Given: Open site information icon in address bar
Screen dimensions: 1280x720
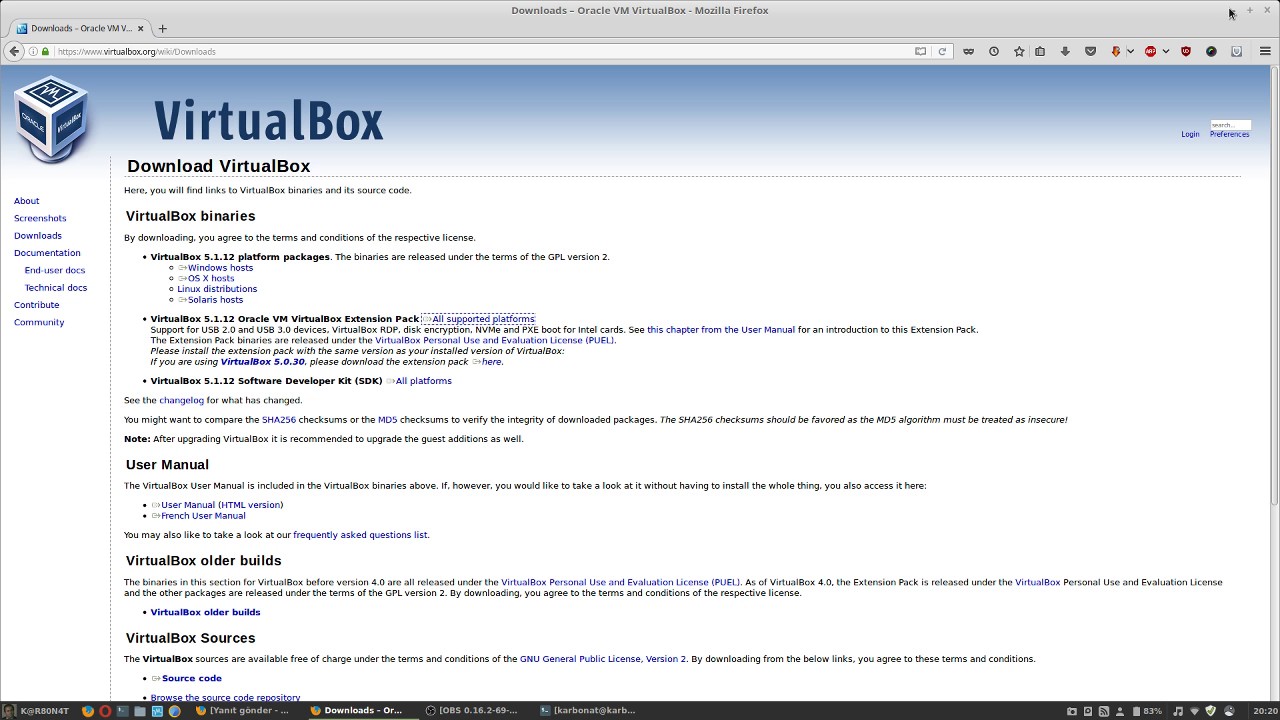Looking at the screenshot, I should (x=33, y=51).
